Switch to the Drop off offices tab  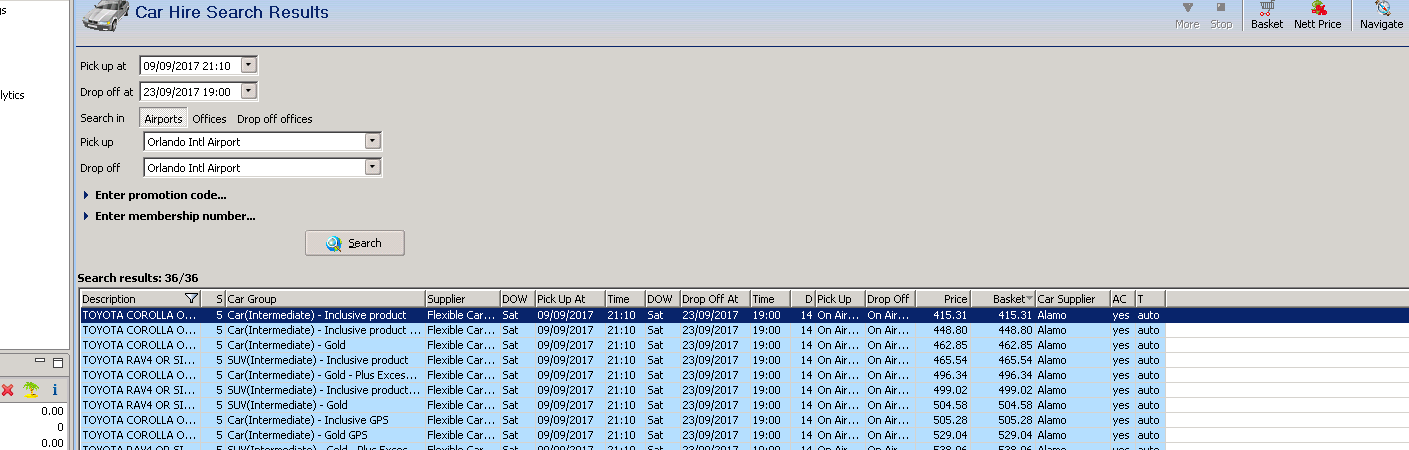pos(275,119)
